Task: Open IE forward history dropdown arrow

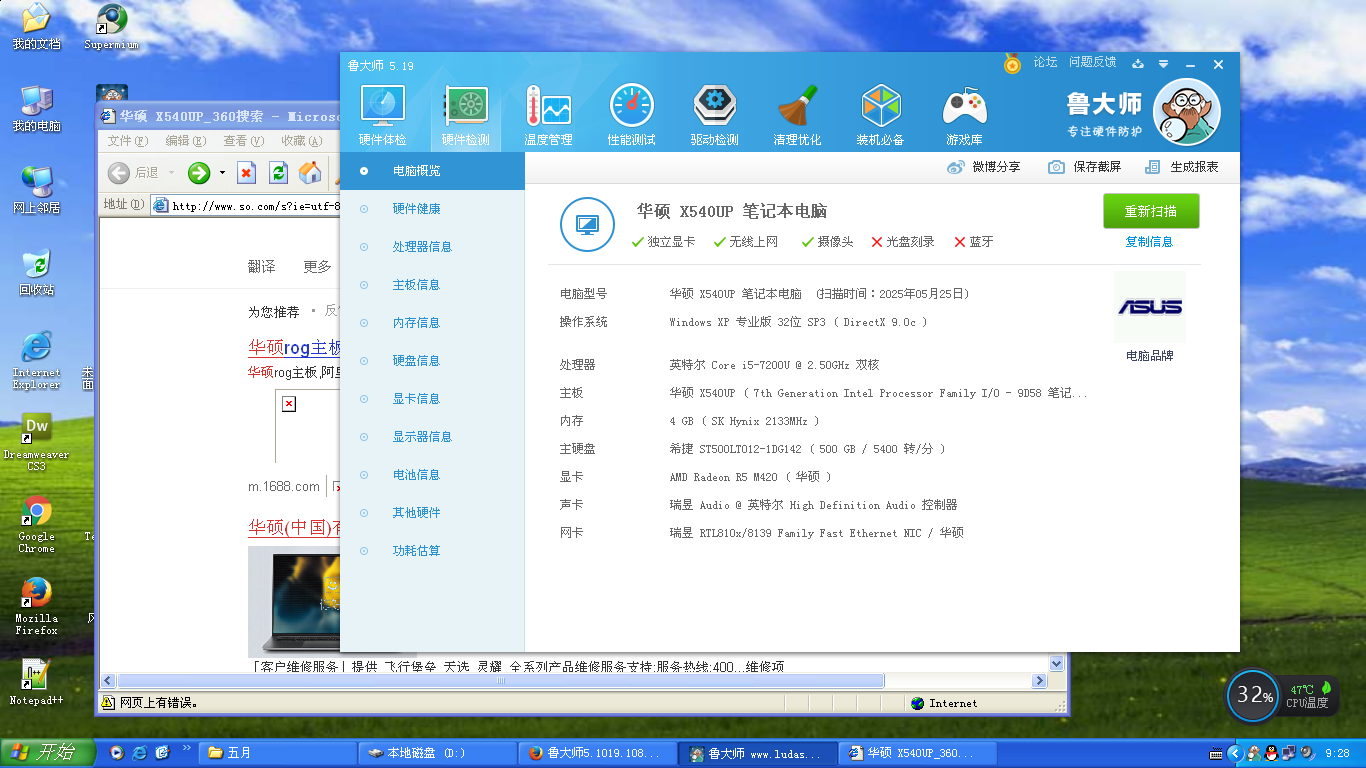Action: [x=222, y=173]
